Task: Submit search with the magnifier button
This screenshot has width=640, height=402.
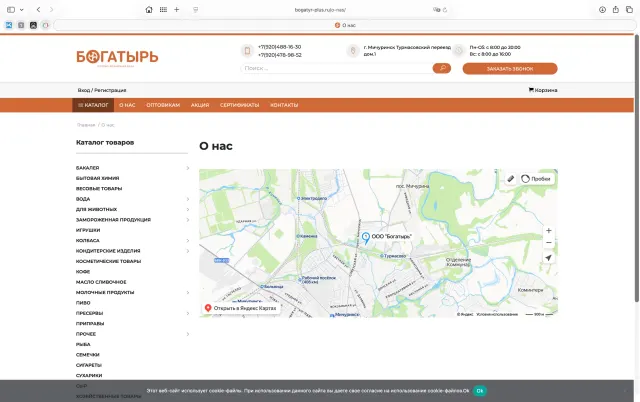Action: 442,68
